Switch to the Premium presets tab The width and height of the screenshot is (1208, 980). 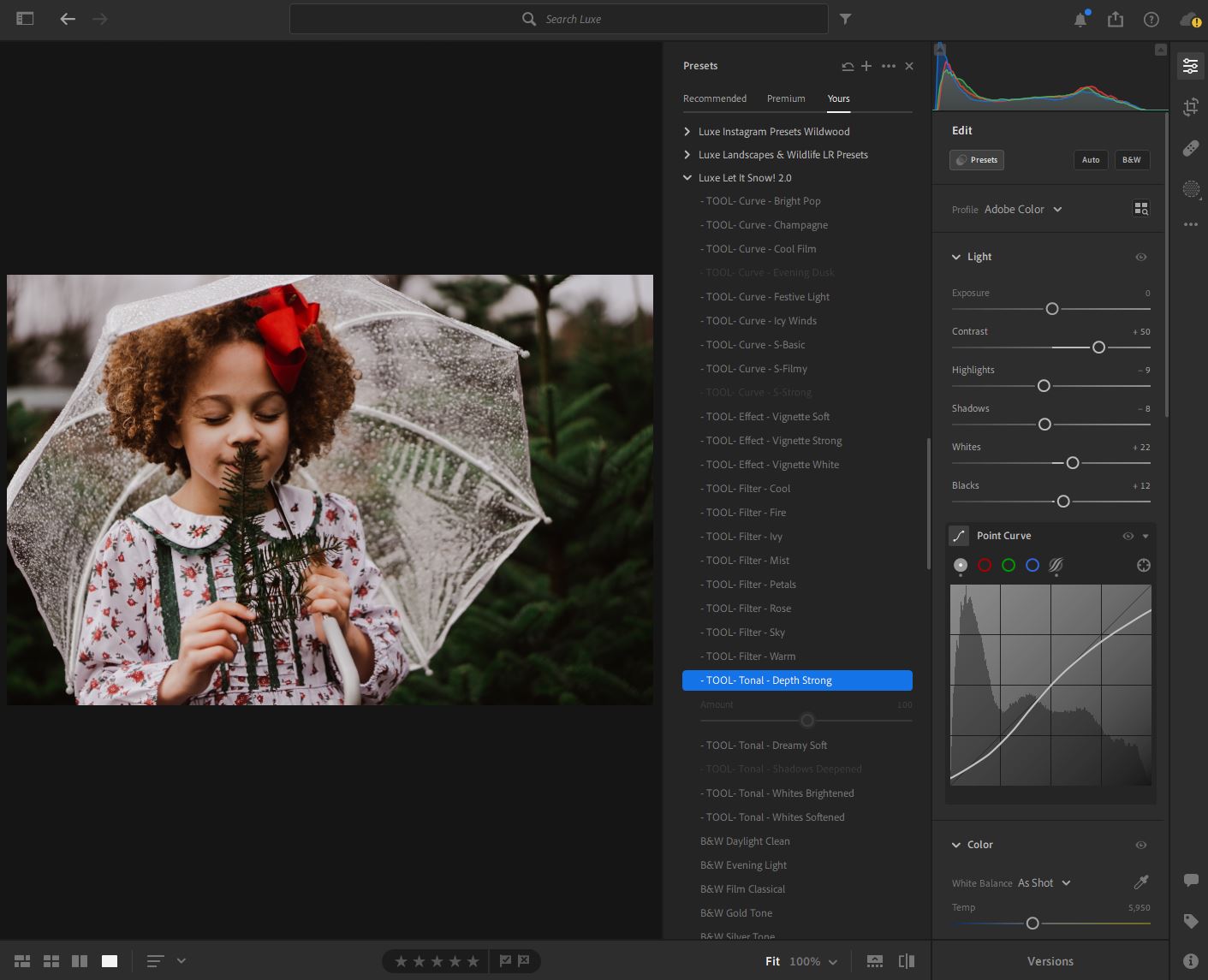pyautogui.click(x=785, y=98)
